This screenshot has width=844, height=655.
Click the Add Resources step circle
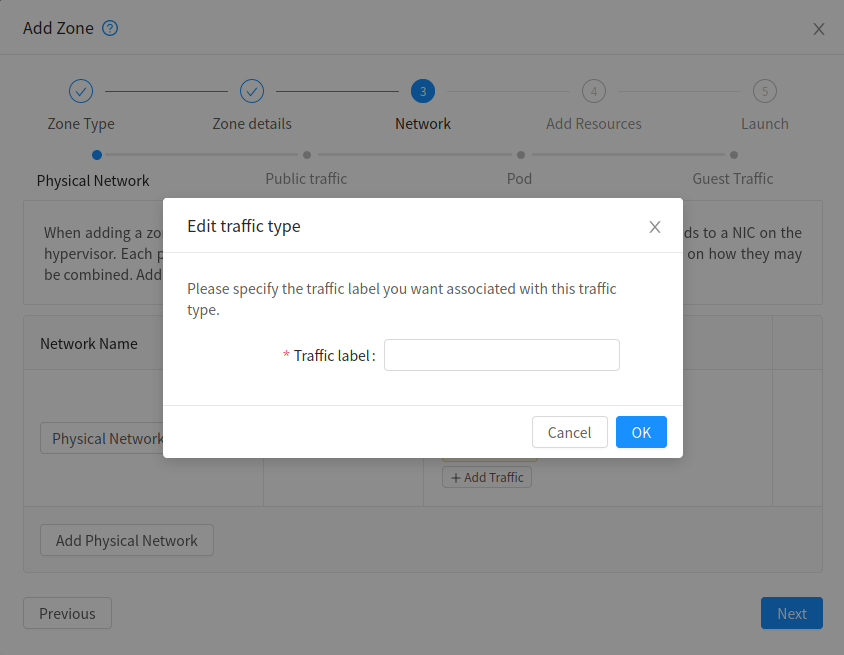[x=593, y=90]
